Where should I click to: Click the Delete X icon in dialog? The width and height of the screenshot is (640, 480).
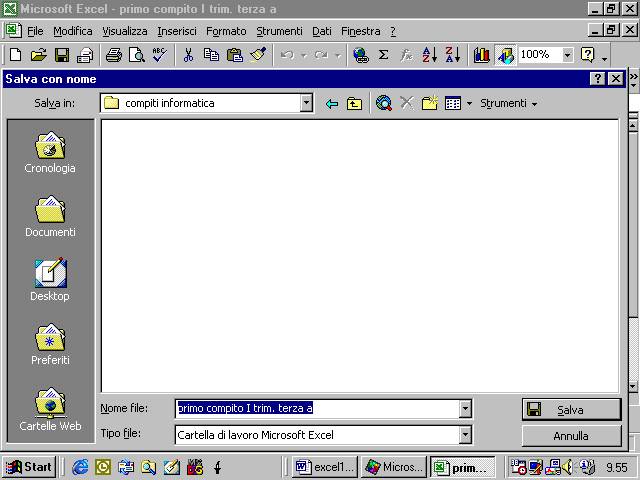tap(407, 103)
